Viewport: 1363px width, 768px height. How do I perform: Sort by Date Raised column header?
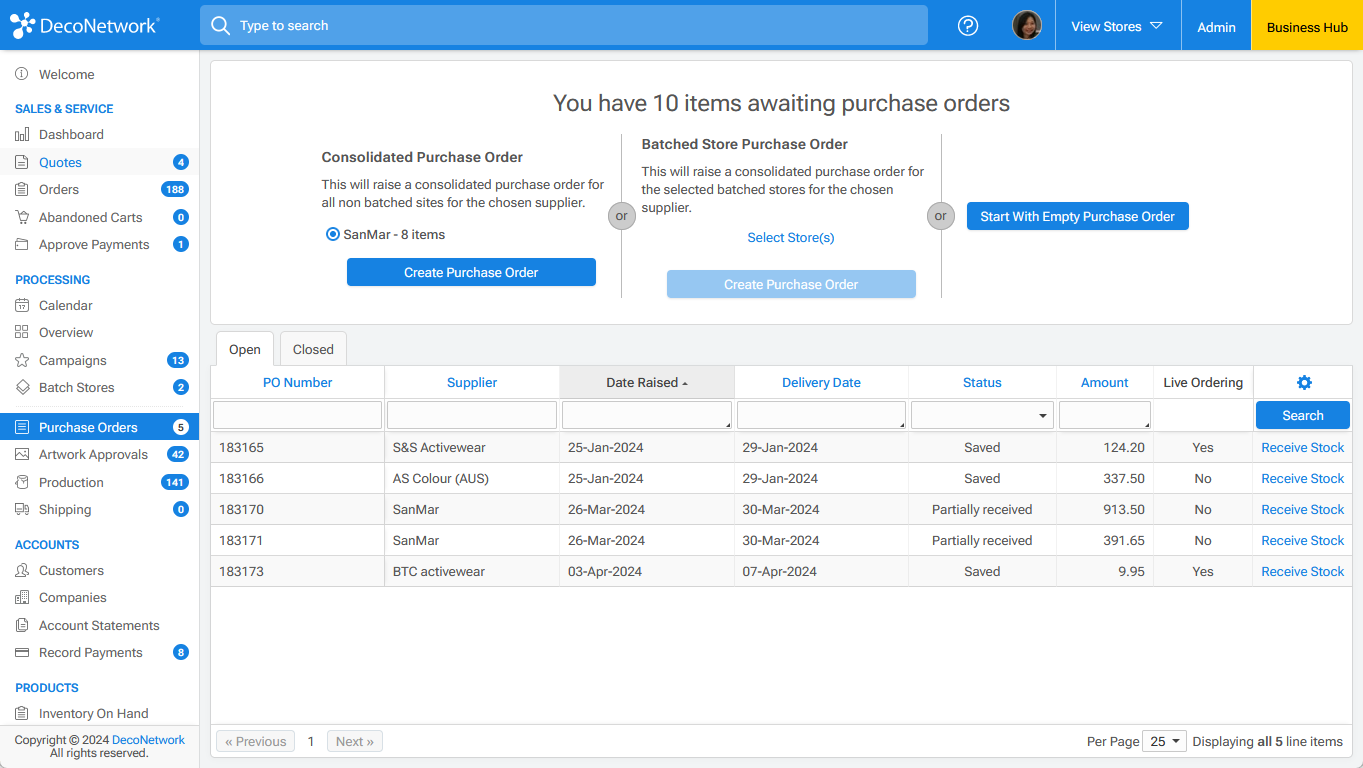[x=647, y=382]
